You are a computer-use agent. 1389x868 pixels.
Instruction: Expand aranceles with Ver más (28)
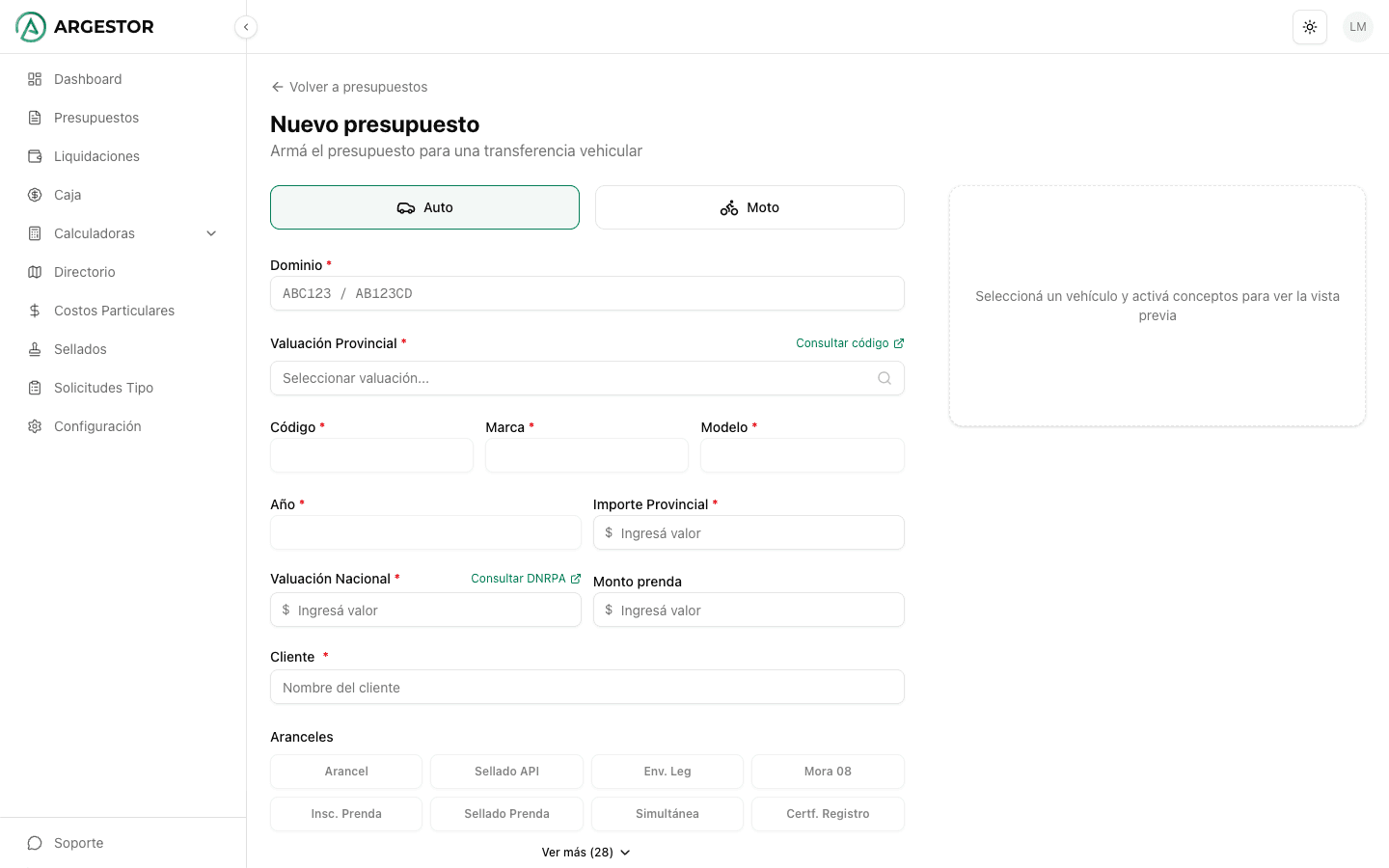pyautogui.click(x=586, y=853)
